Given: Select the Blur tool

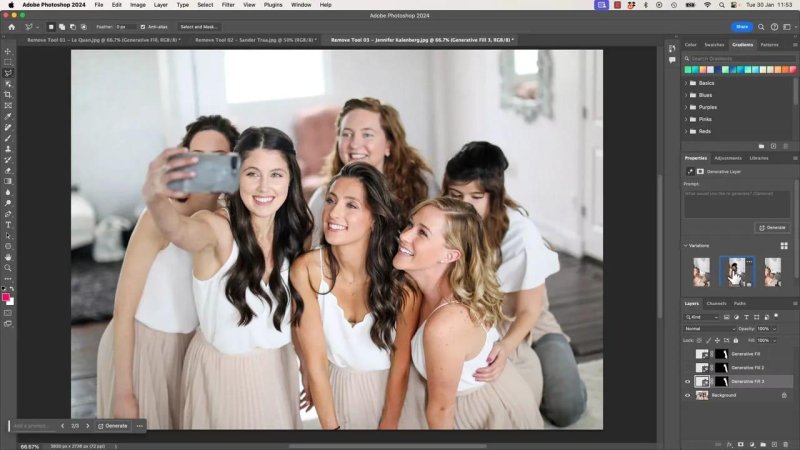Looking at the screenshot, I should pos(8,192).
